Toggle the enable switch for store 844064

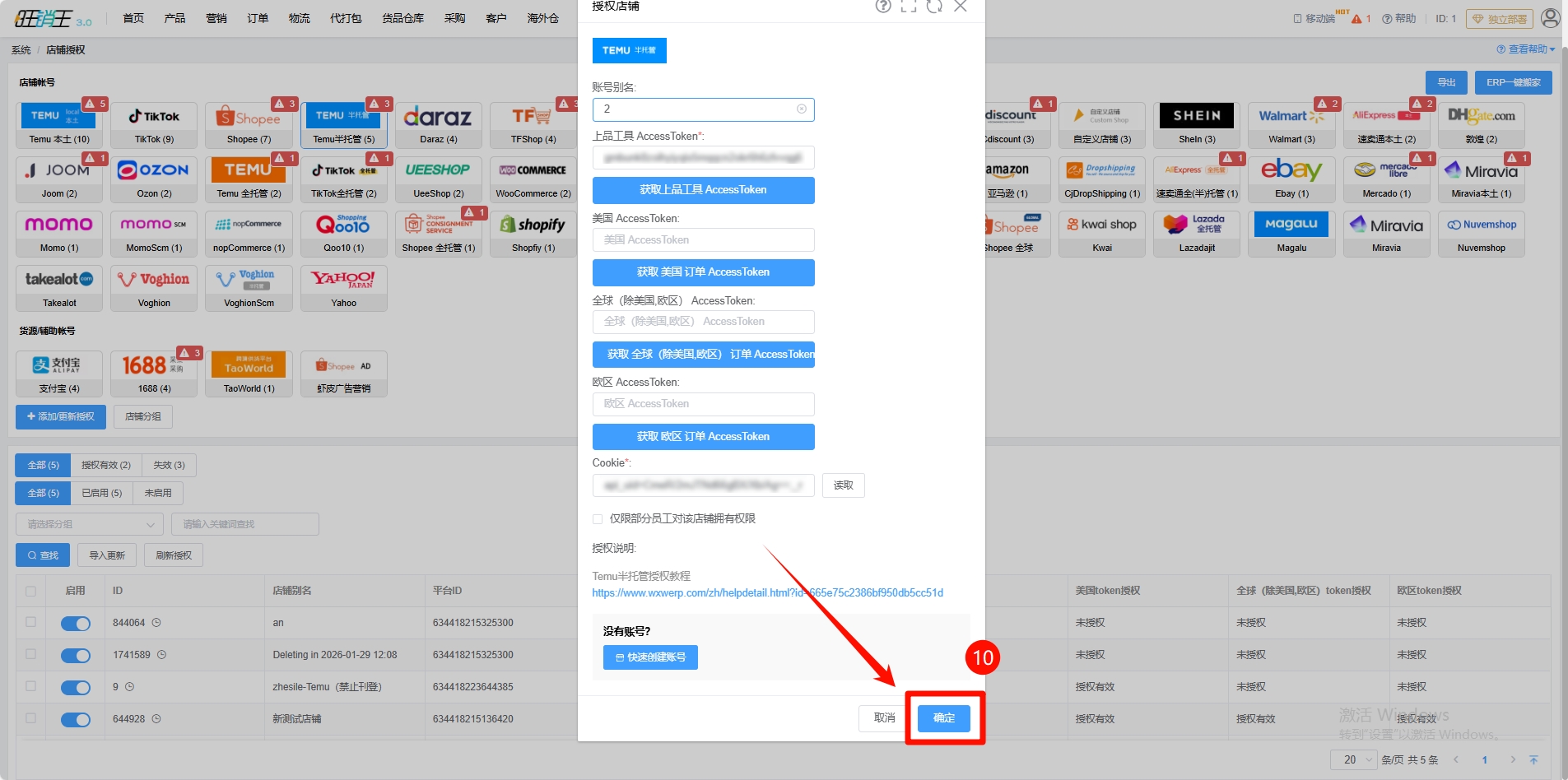click(76, 624)
